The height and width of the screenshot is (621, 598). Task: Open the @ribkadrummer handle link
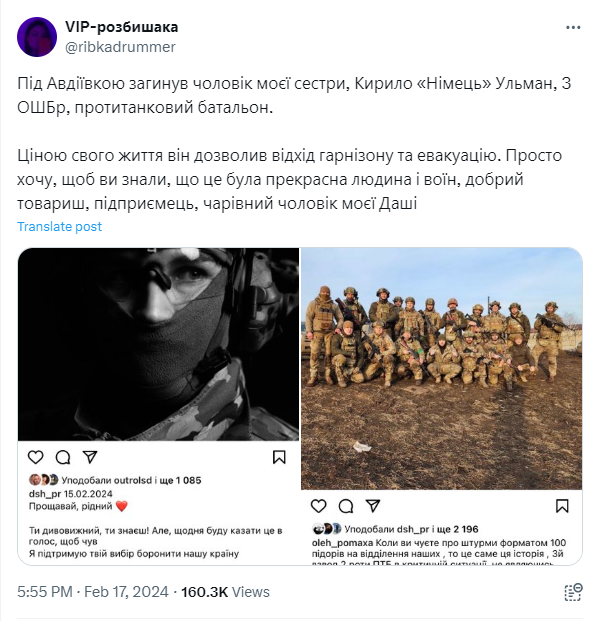120,47
